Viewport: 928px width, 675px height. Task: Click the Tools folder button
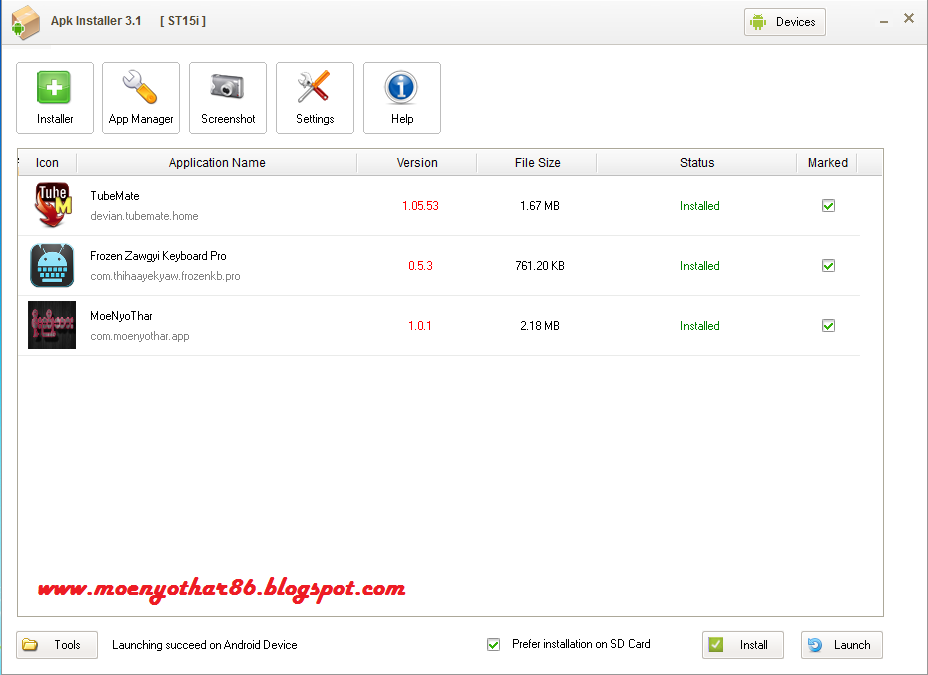tap(57, 645)
